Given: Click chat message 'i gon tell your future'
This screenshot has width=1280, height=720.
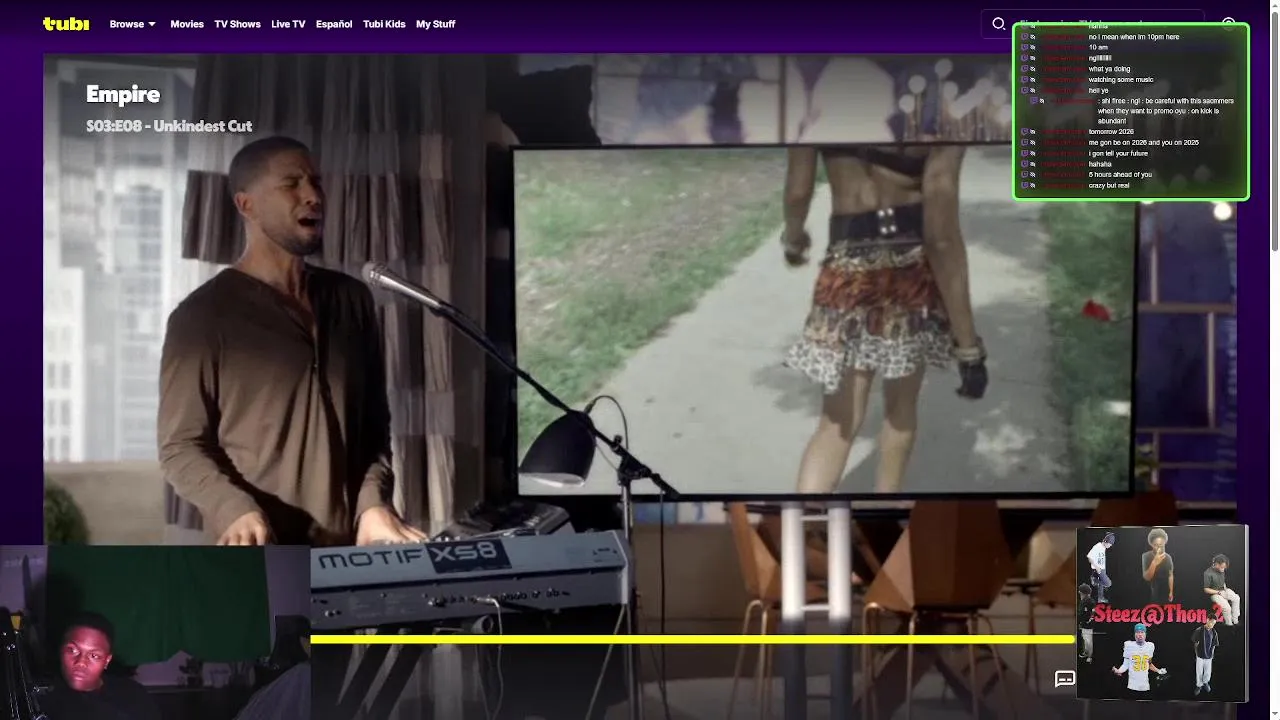Looking at the screenshot, I should (1118, 154).
